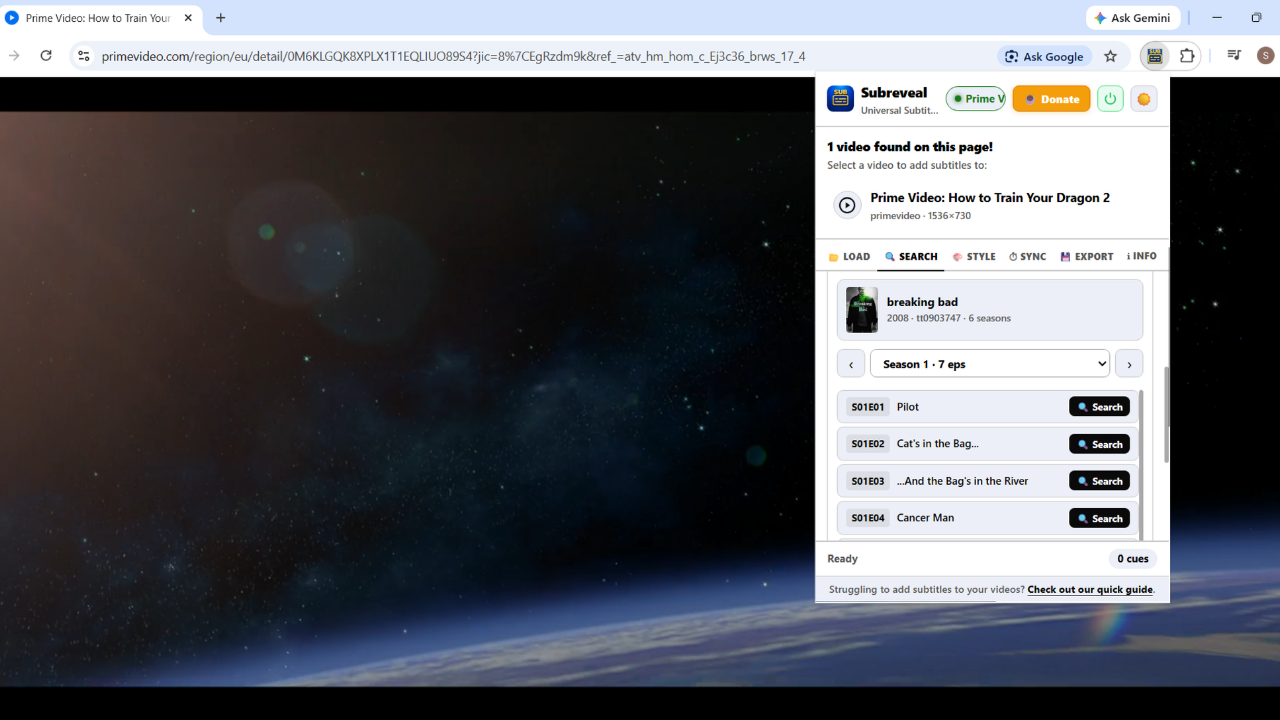Toggle the green power button in Subreveal
This screenshot has width=1280, height=720.
(x=1110, y=99)
